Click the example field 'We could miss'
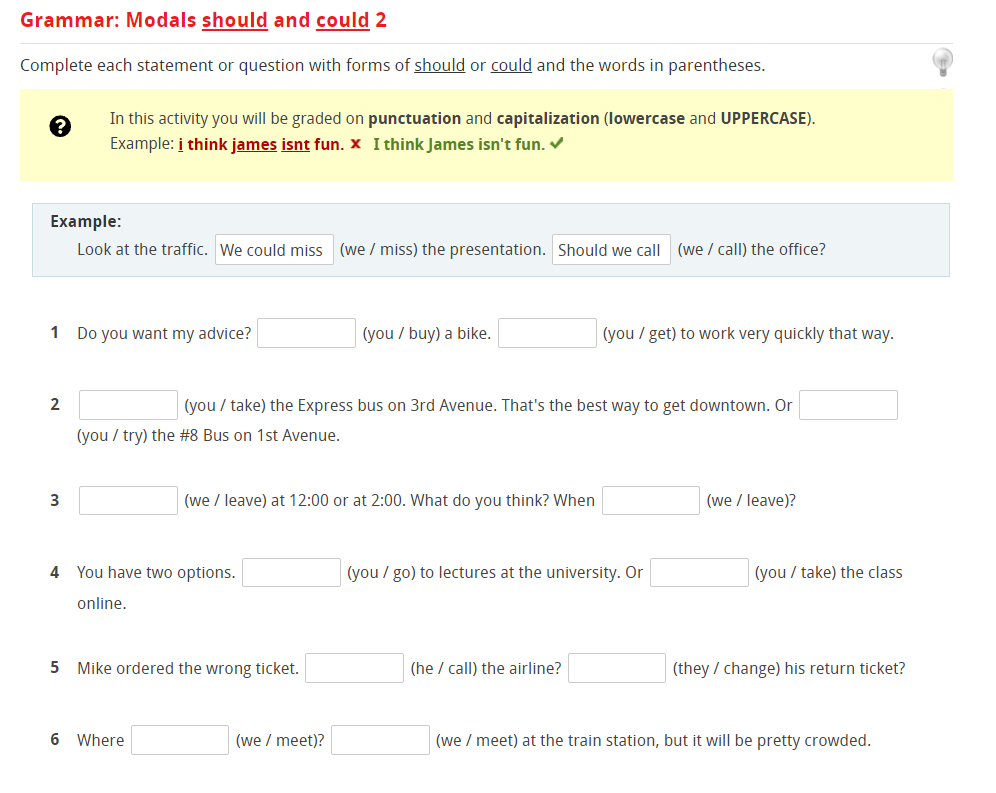The height and width of the screenshot is (793, 996). point(274,250)
